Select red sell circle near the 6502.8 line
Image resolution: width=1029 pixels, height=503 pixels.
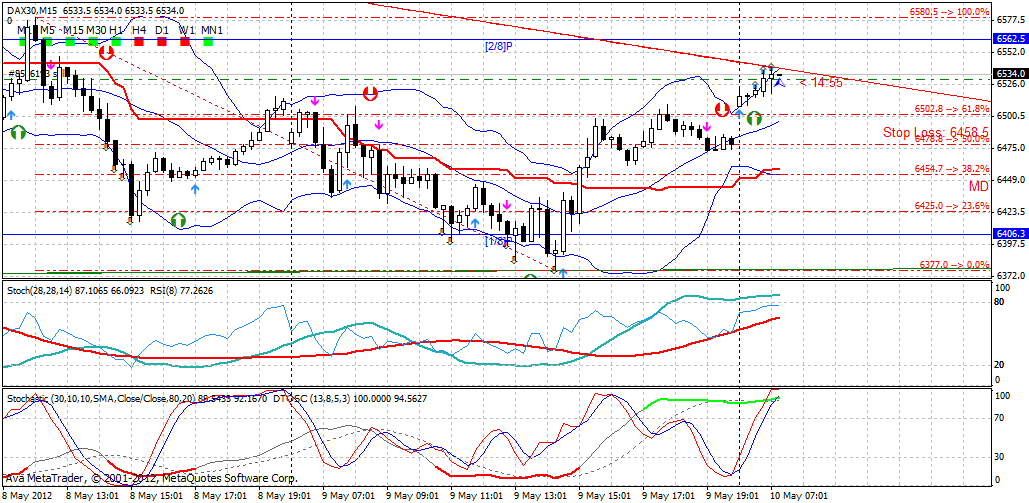[723, 109]
